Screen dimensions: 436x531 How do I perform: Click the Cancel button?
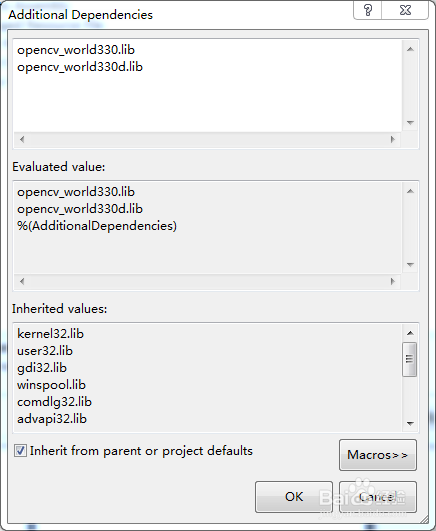coord(378,497)
